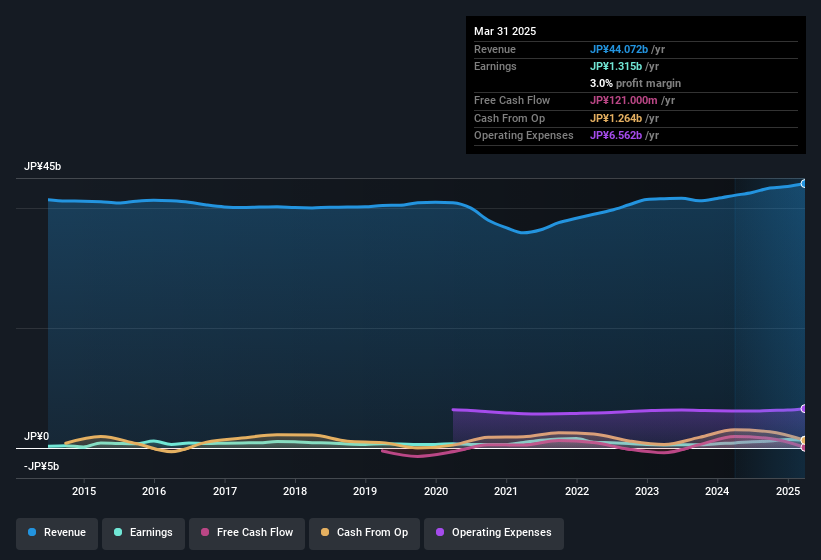Screen dimensions: 821x560
Task: Toggle the Operating Expenses legend button
Action: click(x=494, y=533)
